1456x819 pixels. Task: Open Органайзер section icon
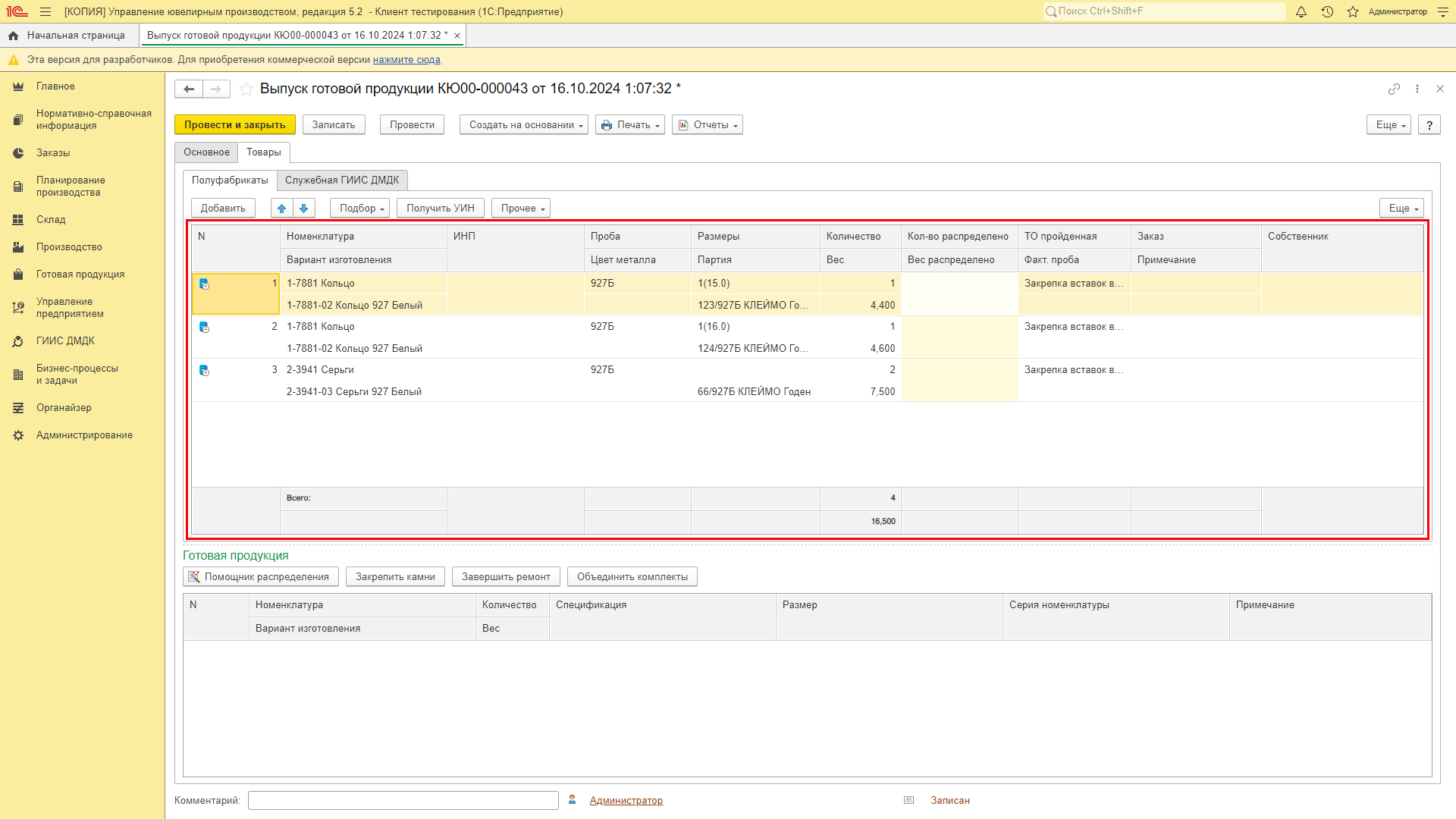18,408
